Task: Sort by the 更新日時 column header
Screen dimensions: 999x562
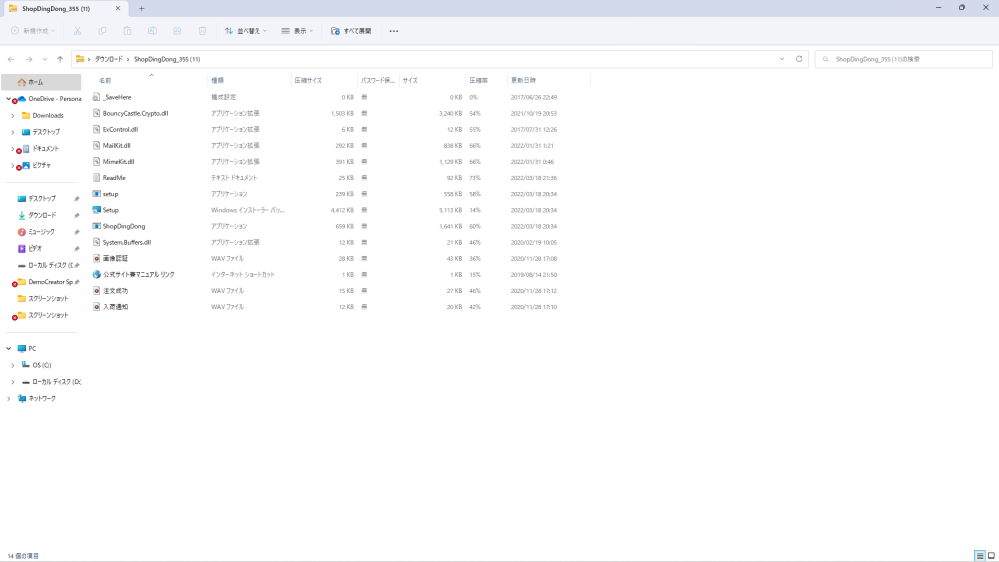Action: (x=523, y=80)
